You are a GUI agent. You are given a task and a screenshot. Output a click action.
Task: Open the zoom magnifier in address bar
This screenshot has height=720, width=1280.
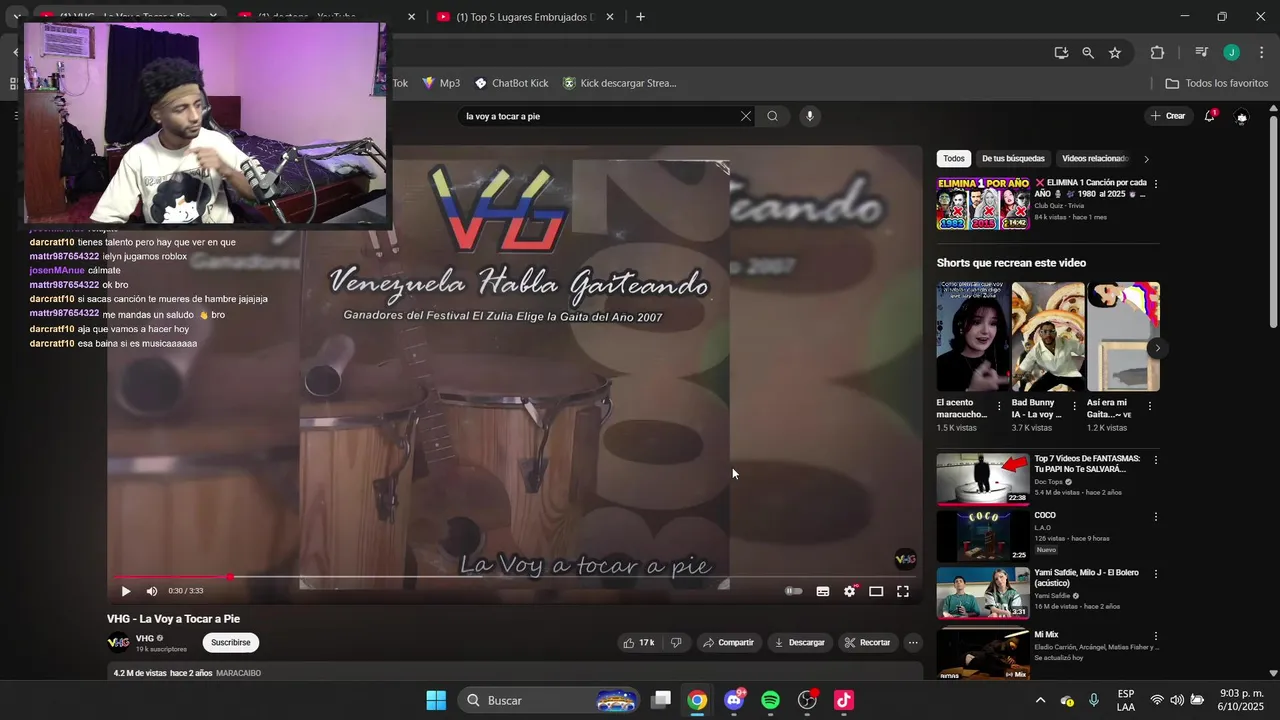coord(1088,53)
